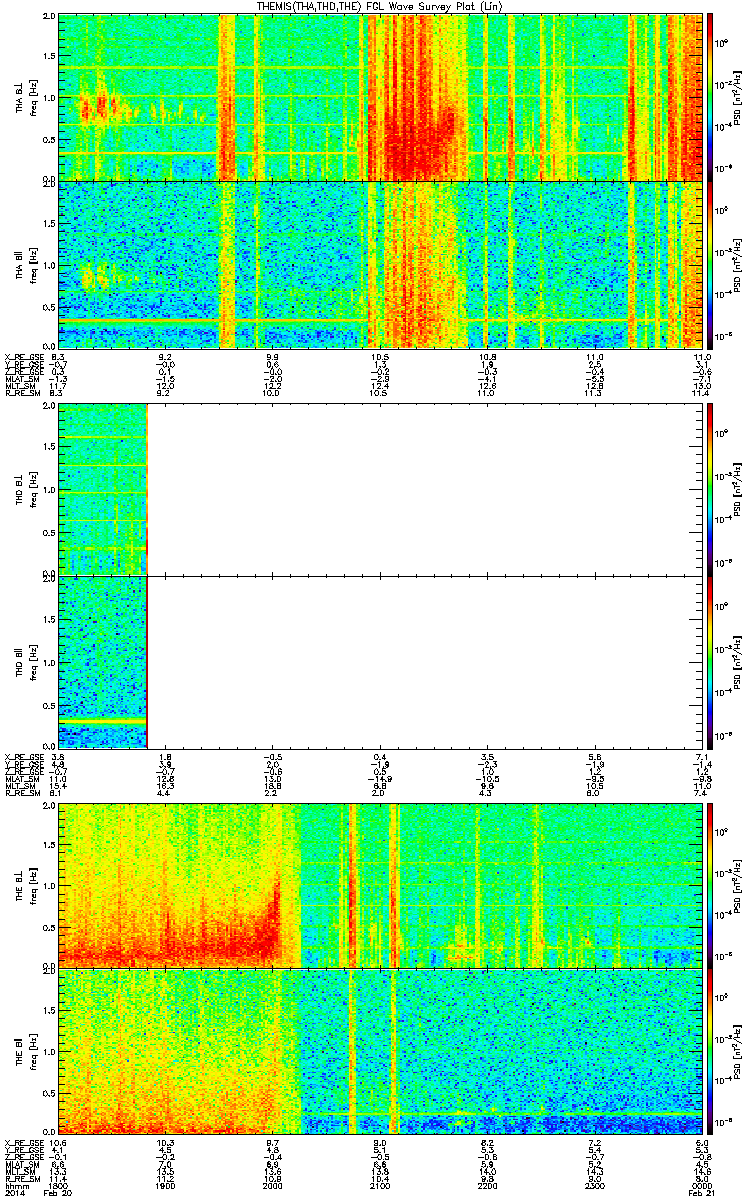Click the 'THE BL freq [Hz]' axis label
The image size is (750, 1200).
click(27, 885)
